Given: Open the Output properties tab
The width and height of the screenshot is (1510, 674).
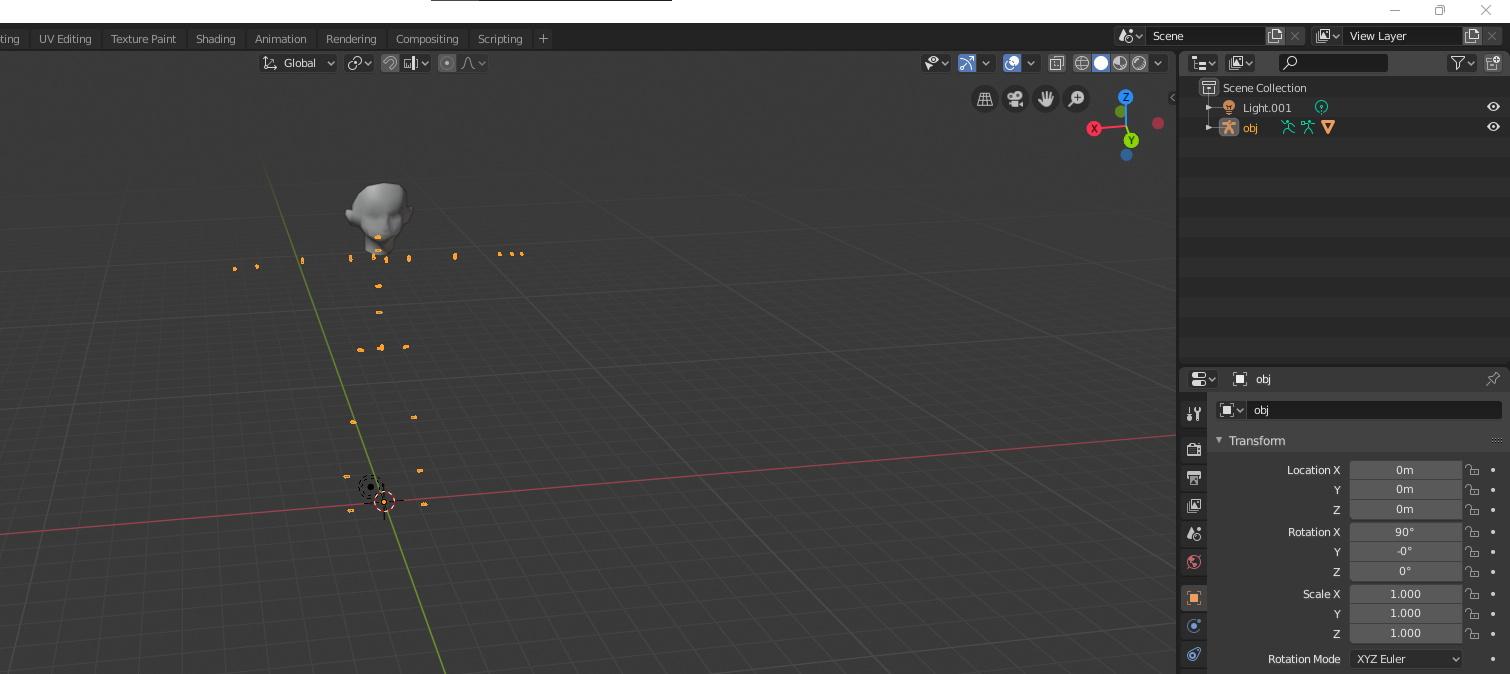Looking at the screenshot, I should [x=1193, y=477].
